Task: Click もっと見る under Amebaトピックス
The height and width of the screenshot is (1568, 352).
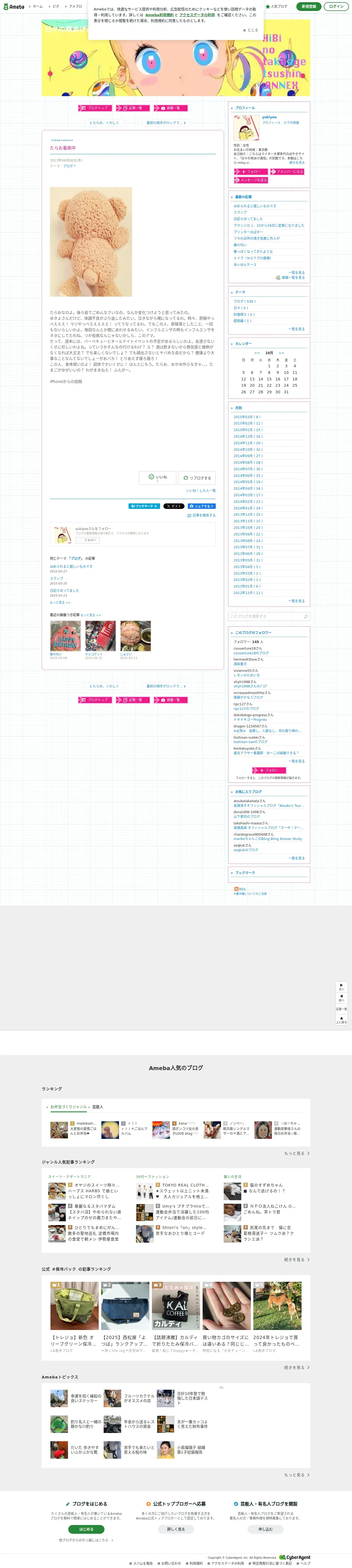Action: [x=297, y=1474]
